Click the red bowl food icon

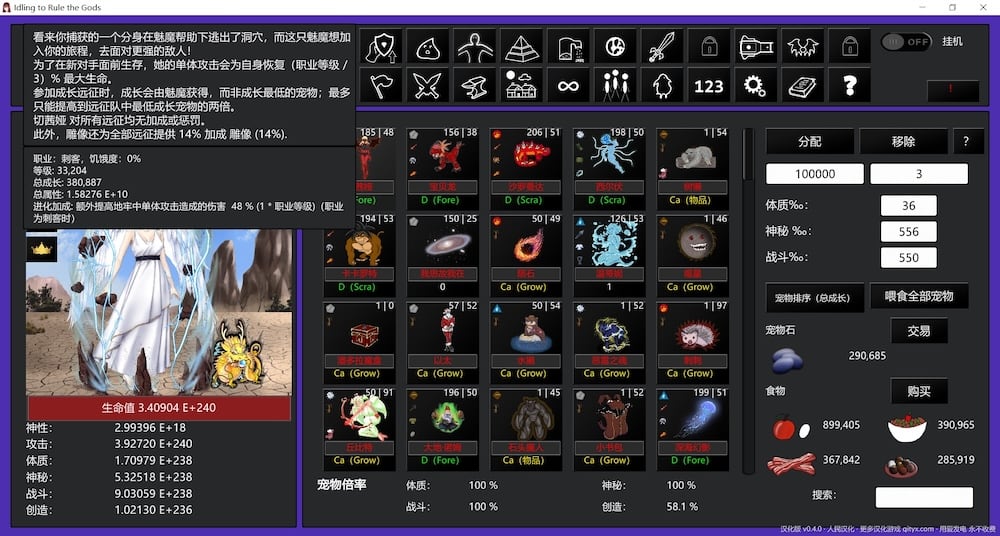[x=907, y=428]
